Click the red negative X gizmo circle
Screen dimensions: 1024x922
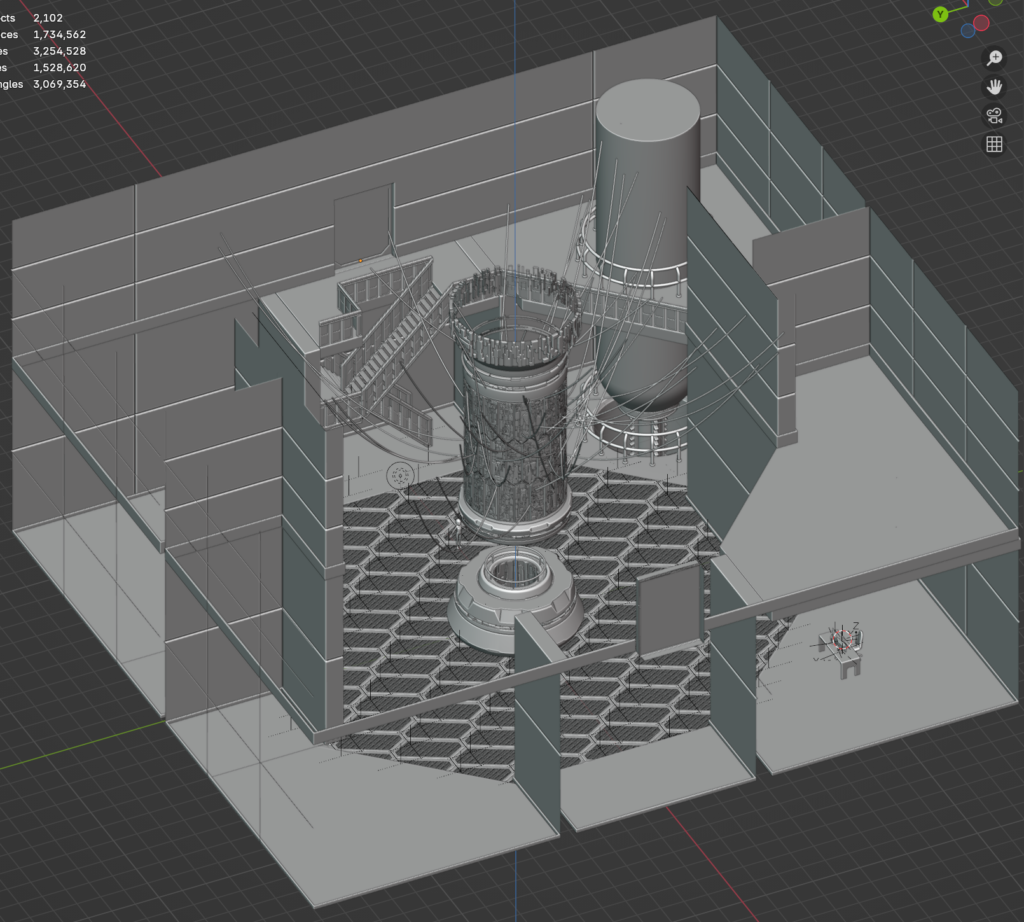pos(981,23)
